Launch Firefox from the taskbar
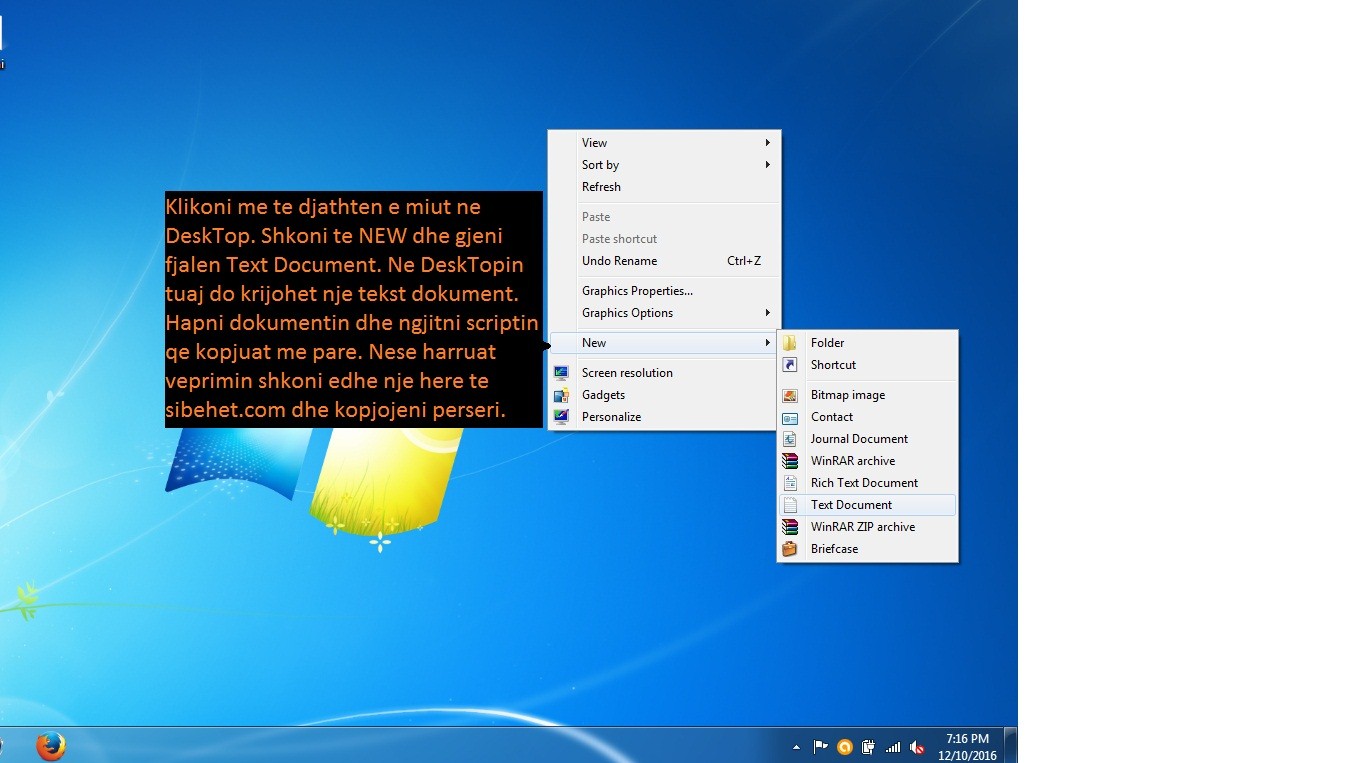1366x763 pixels. (50, 746)
